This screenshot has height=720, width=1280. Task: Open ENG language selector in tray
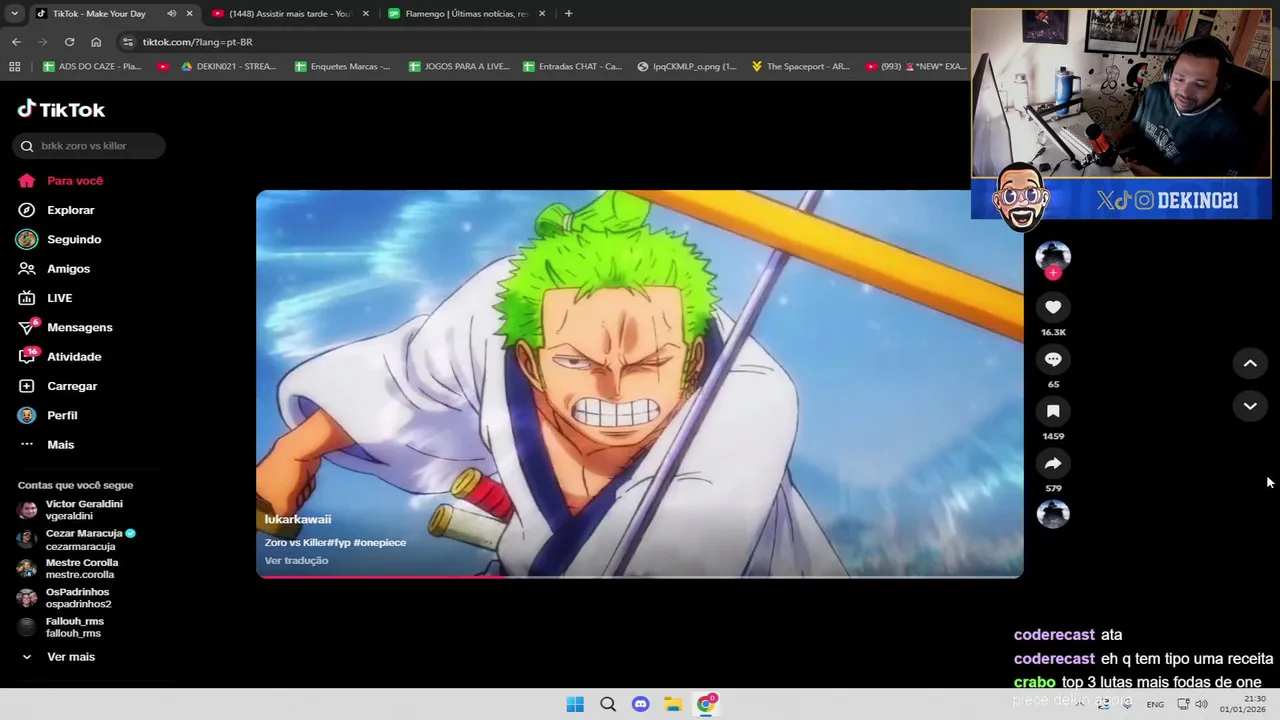[1155, 704]
